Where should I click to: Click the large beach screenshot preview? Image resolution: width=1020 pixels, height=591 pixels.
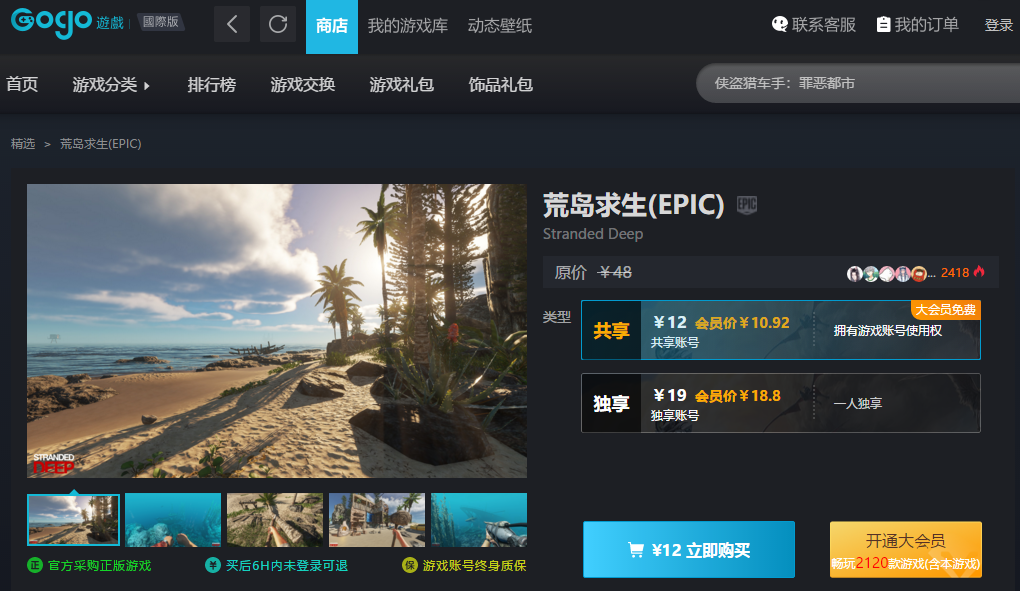(276, 331)
